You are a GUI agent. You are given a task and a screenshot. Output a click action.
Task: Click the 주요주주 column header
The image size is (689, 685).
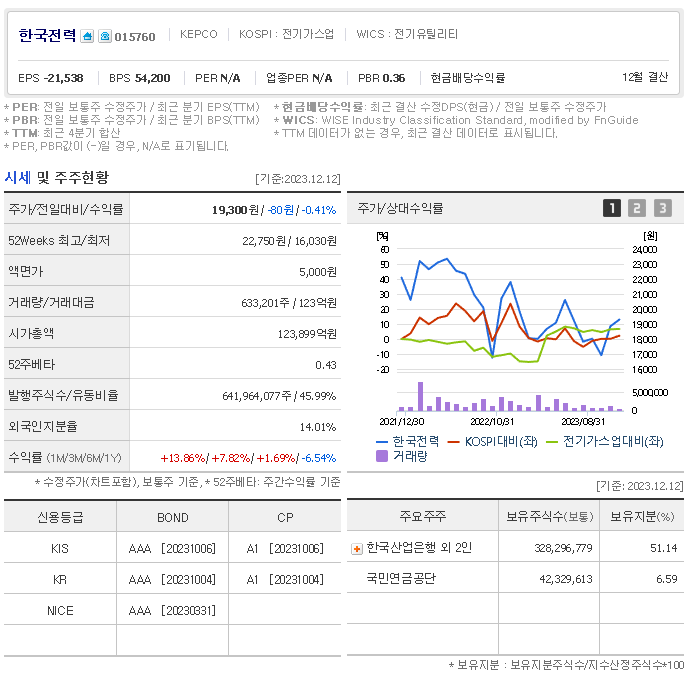click(x=422, y=516)
